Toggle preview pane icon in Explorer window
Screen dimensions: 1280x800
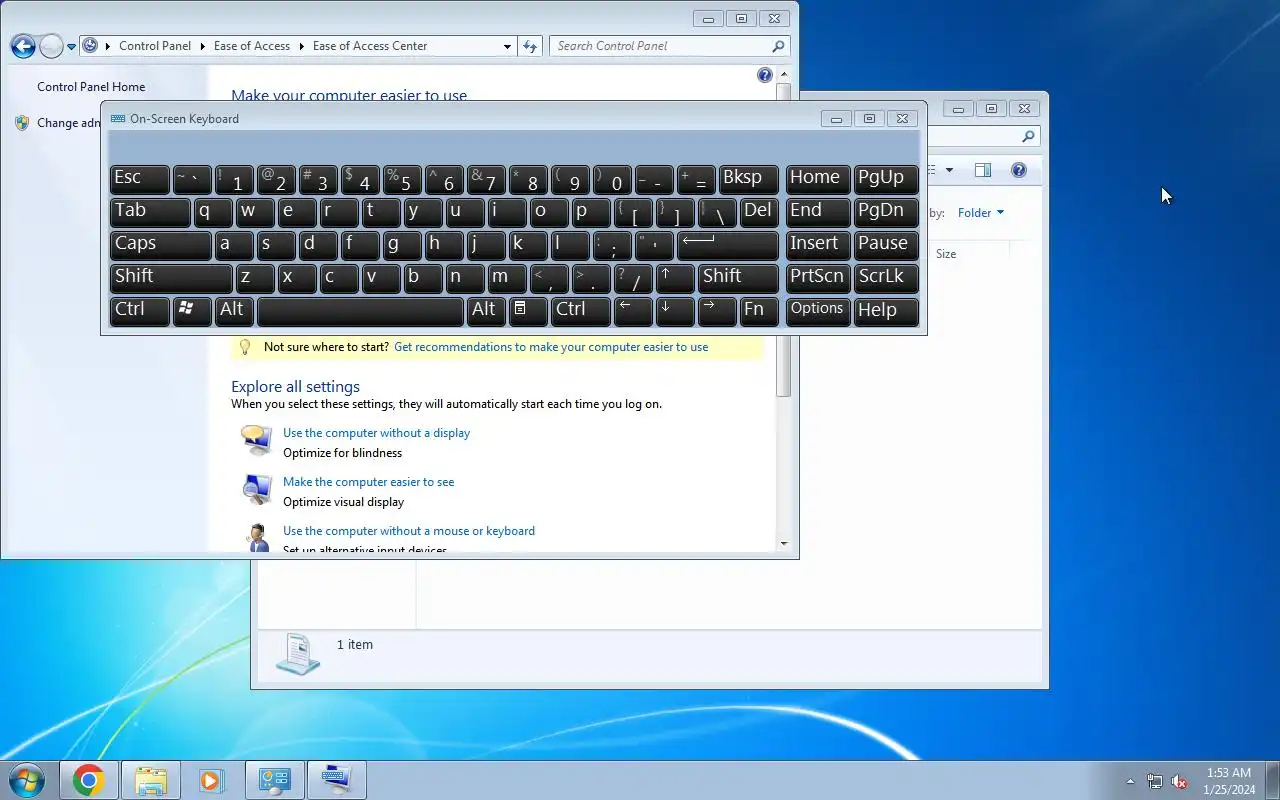tap(983, 171)
